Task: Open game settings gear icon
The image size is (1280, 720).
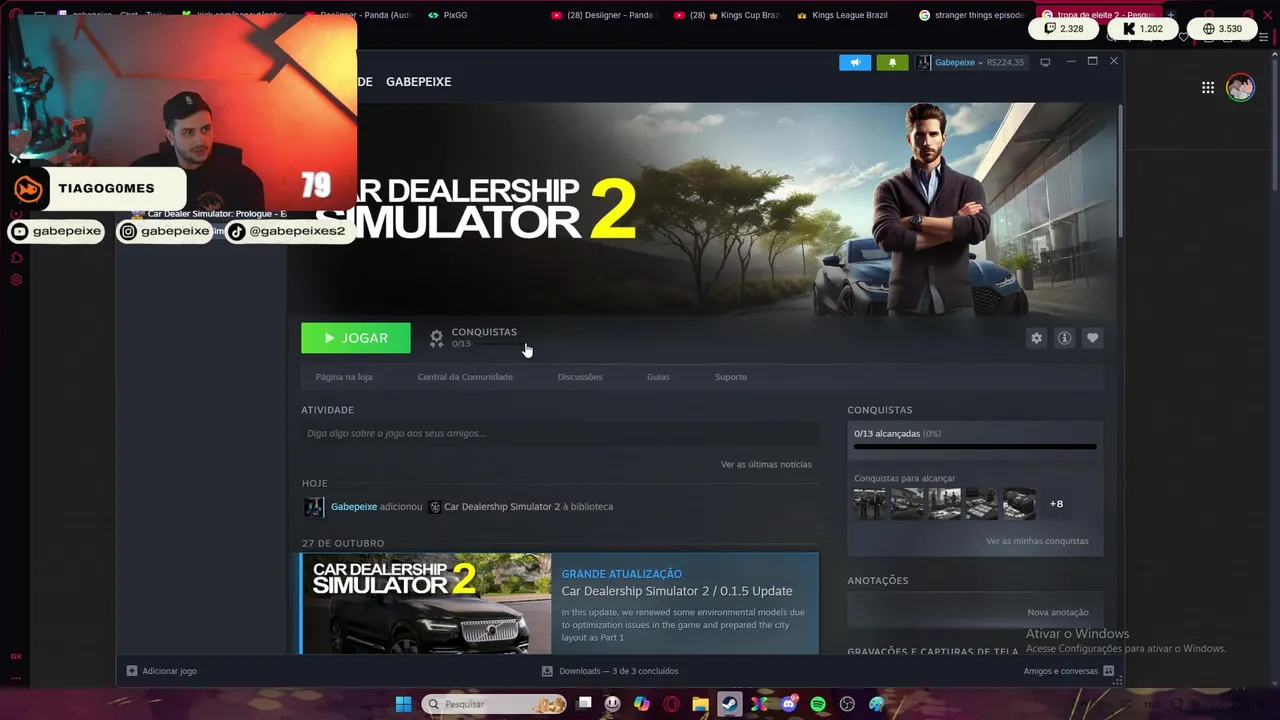Action: pos(1036,338)
